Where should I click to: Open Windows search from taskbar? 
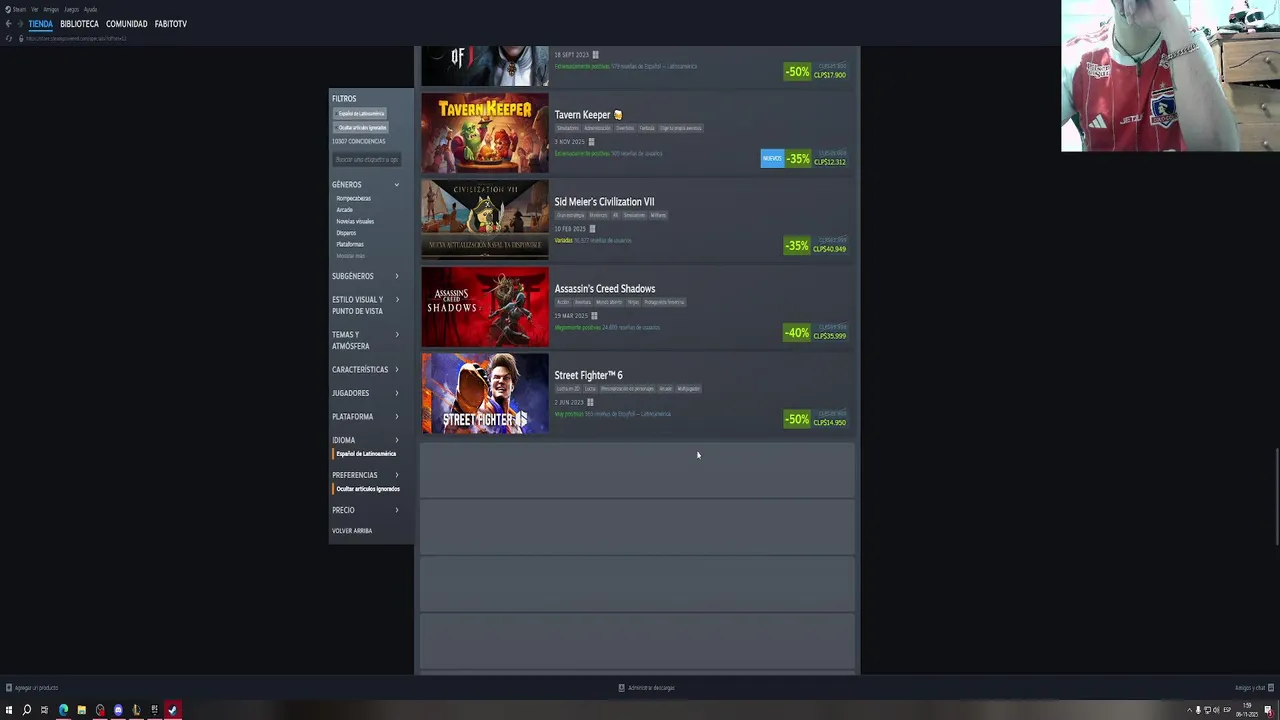pos(27,710)
